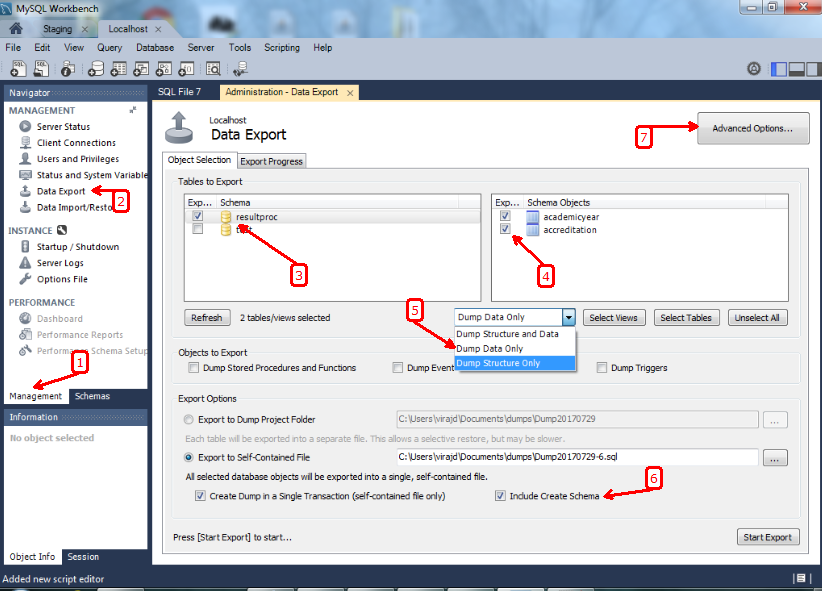This screenshot has width=822, height=591.
Task: Create a new function toolbar icon
Action: click(186, 69)
